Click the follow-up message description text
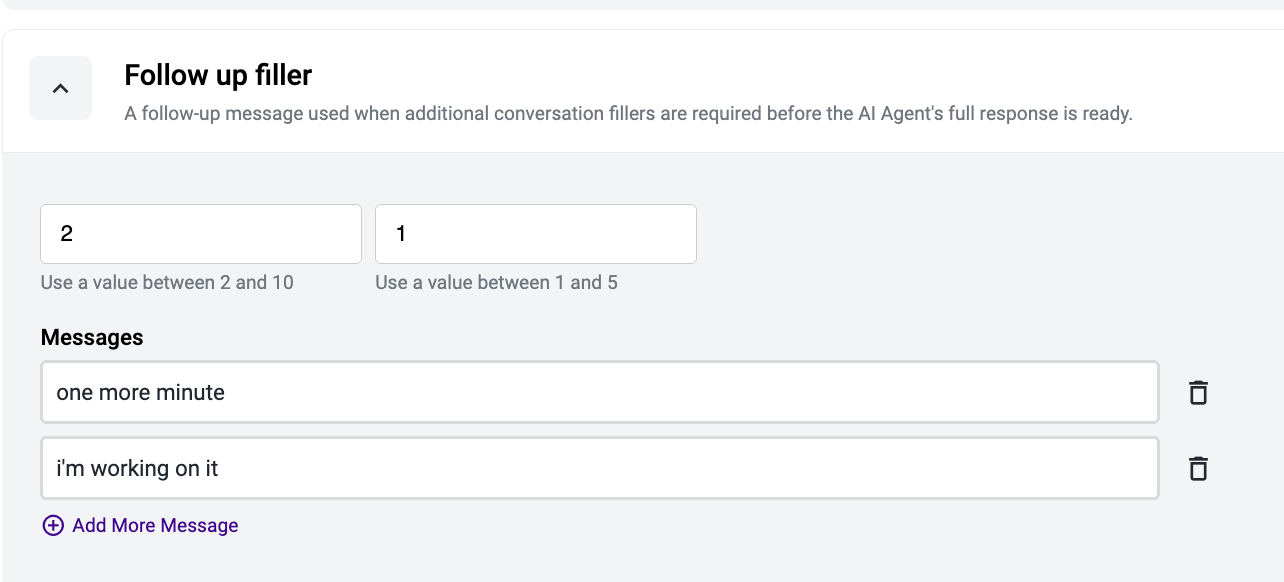Screen dimensions: 1284x582 (x=628, y=113)
